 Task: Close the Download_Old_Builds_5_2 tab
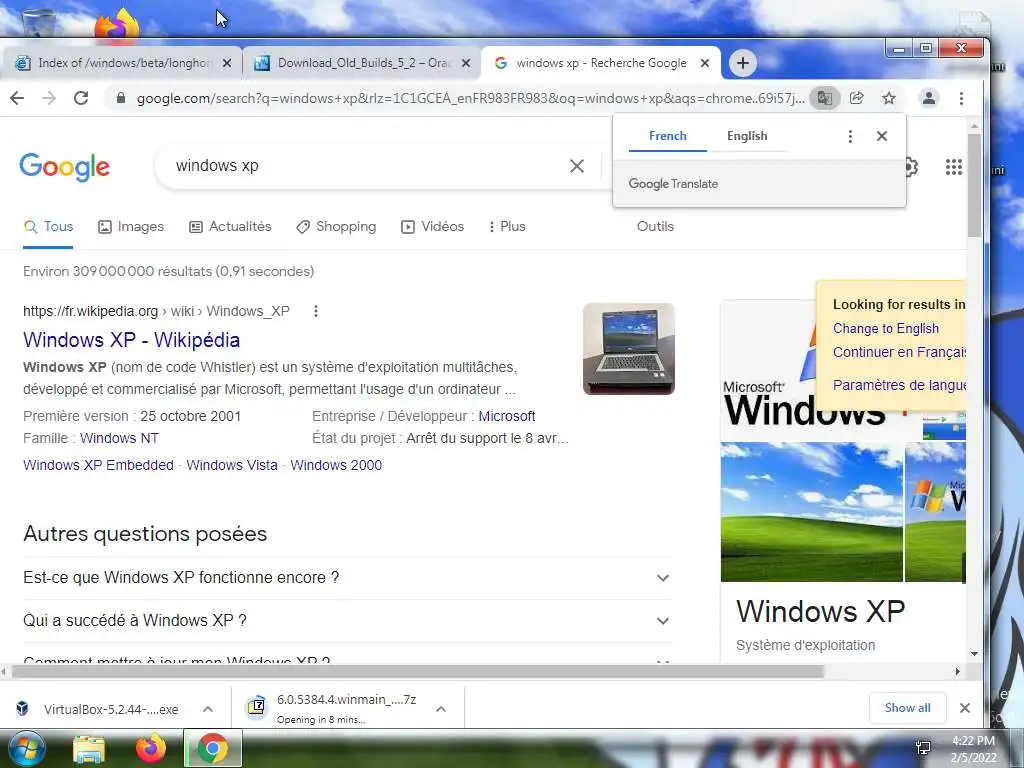[466, 63]
